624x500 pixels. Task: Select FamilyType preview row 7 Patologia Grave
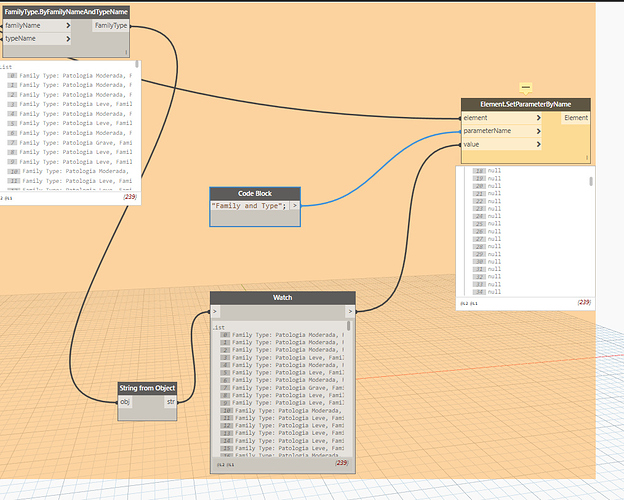[x=70, y=143]
